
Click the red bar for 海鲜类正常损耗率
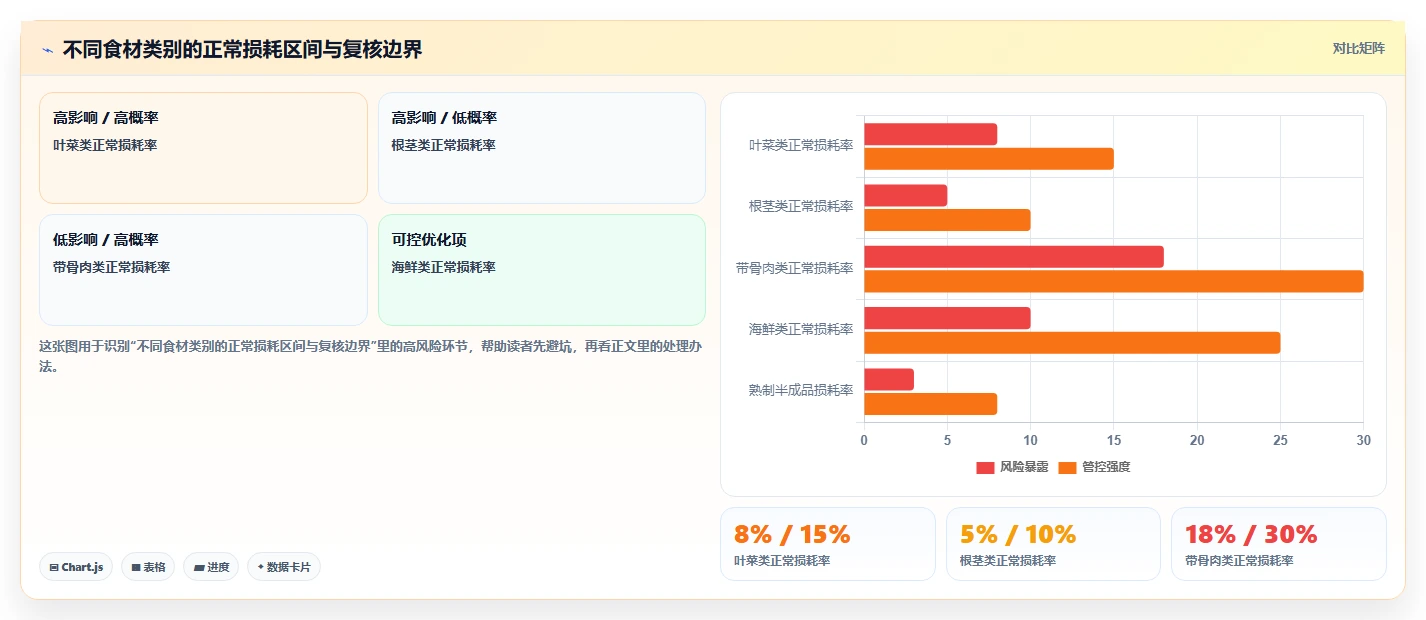[x=947, y=318]
